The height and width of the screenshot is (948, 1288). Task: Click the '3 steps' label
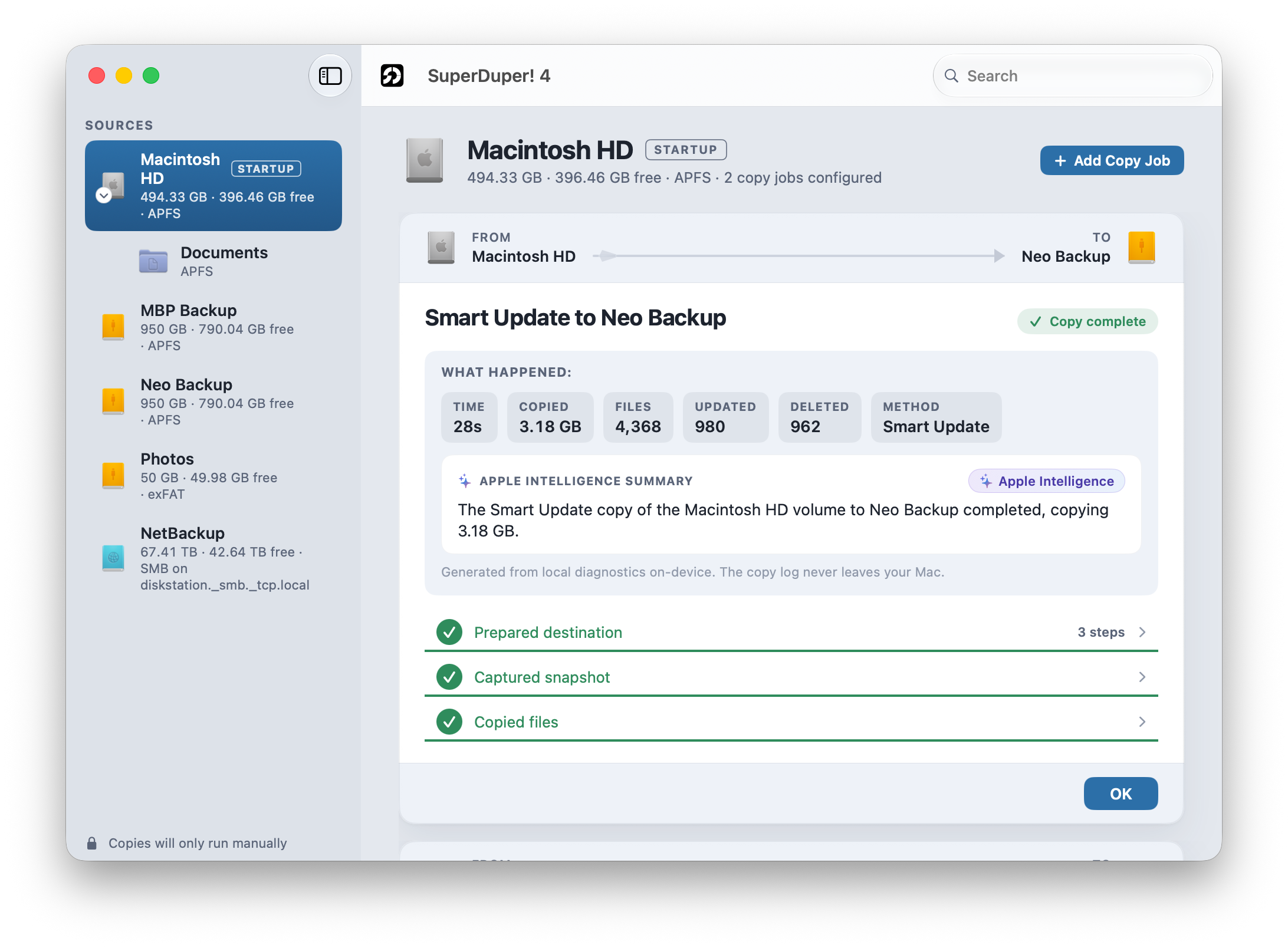pos(1101,632)
